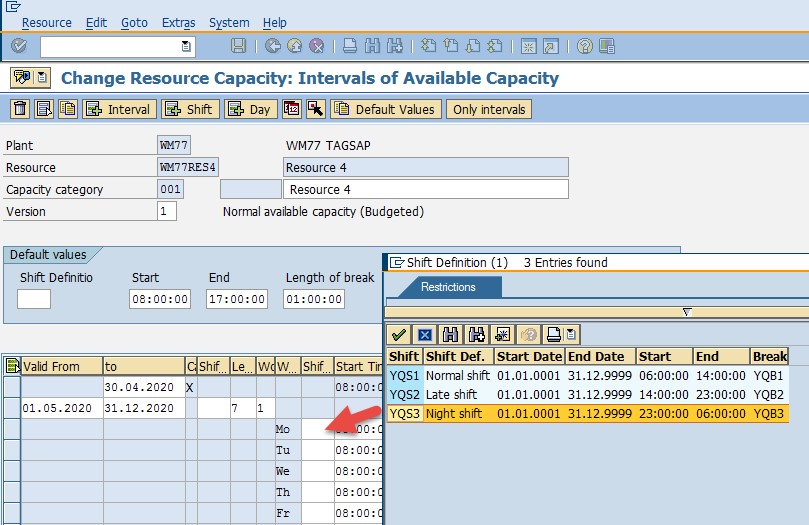Open the Resource menu
809x525 pixels.
point(46,23)
